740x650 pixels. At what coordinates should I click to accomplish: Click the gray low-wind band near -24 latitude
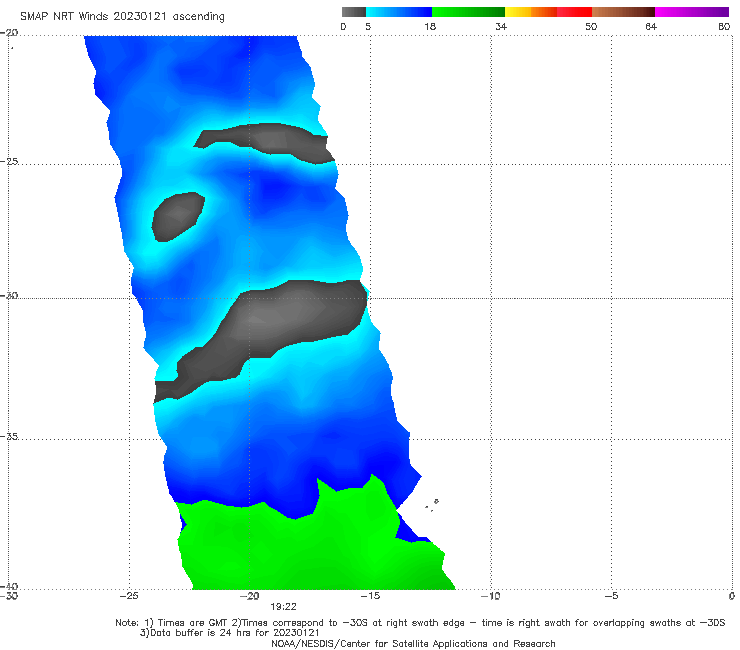tap(269, 142)
